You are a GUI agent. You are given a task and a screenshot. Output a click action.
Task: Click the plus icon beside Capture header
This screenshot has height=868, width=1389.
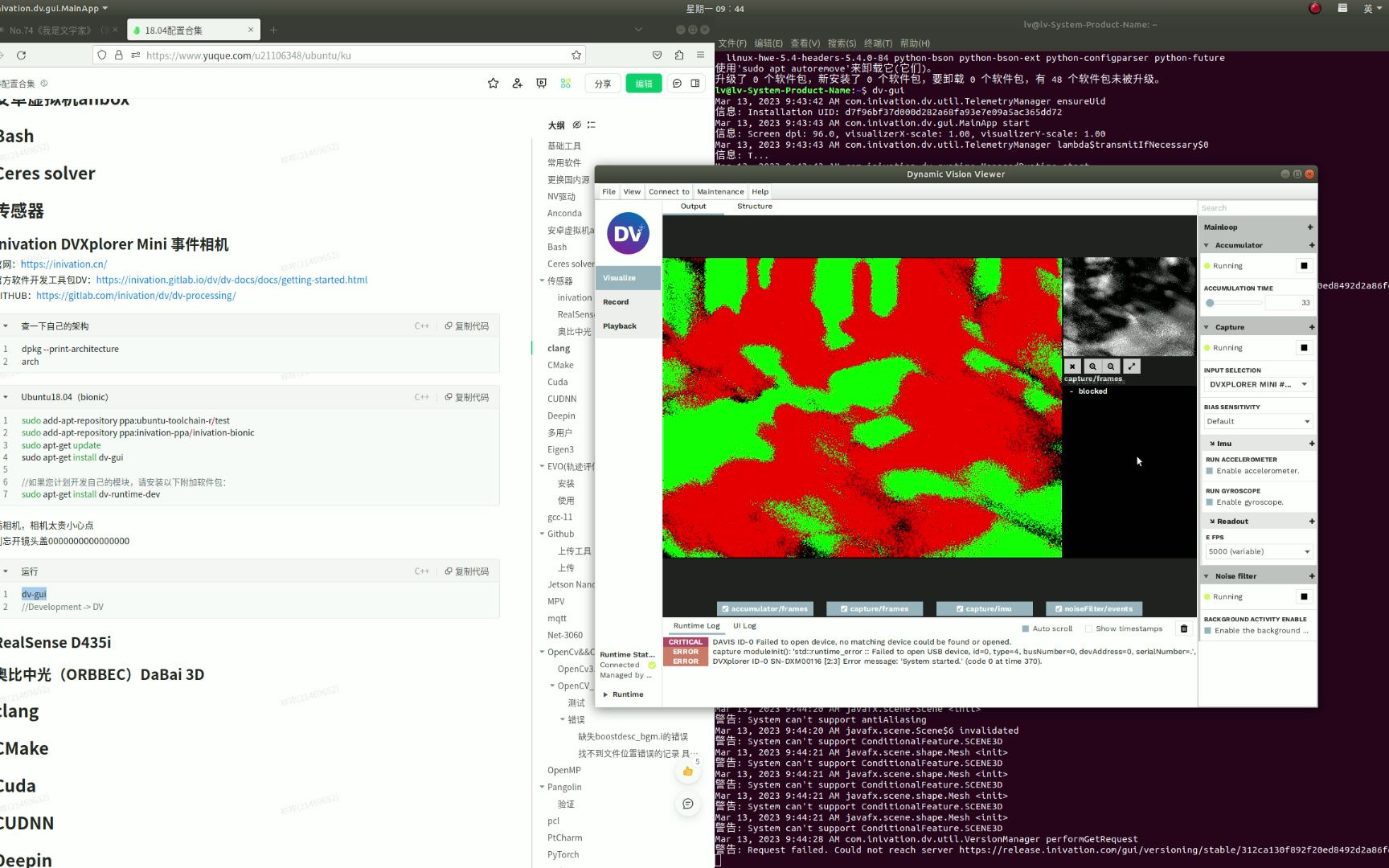[x=1311, y=327]
